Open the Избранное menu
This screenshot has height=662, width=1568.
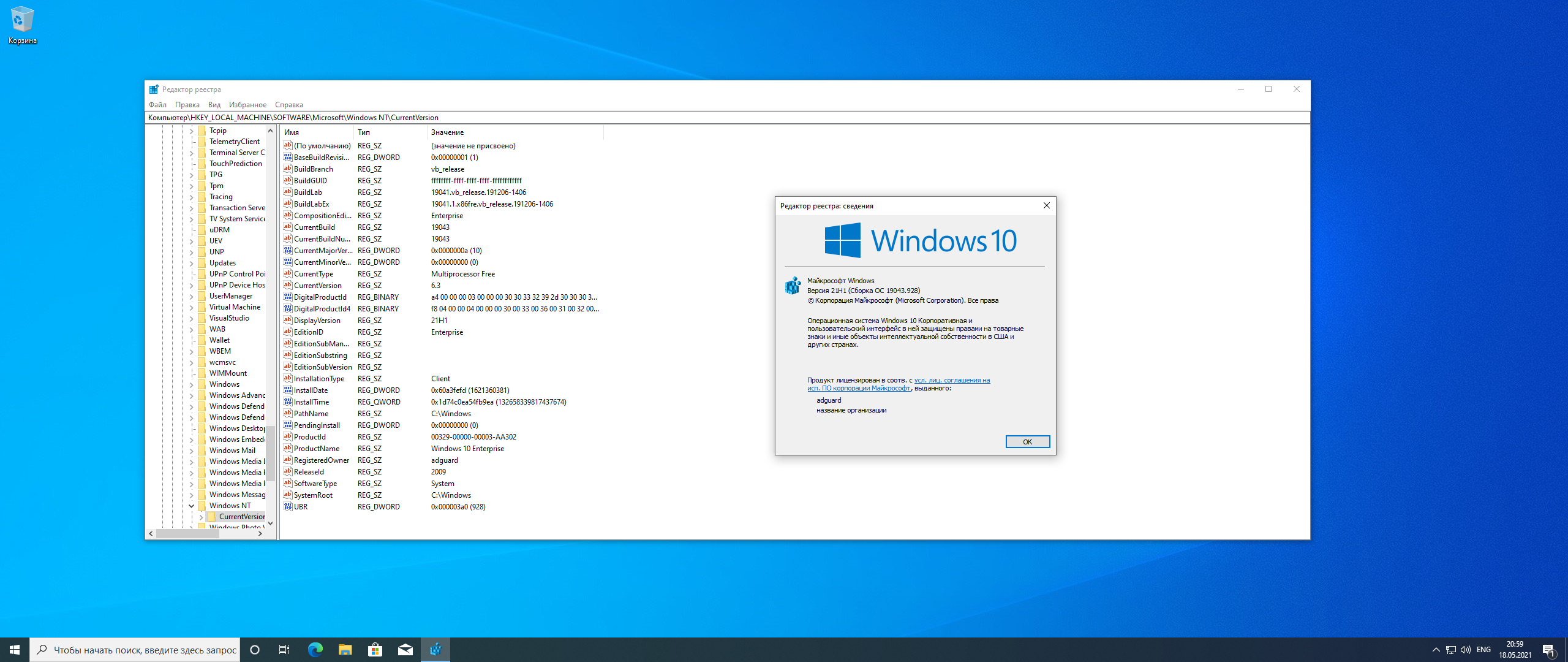pos(247,105)
